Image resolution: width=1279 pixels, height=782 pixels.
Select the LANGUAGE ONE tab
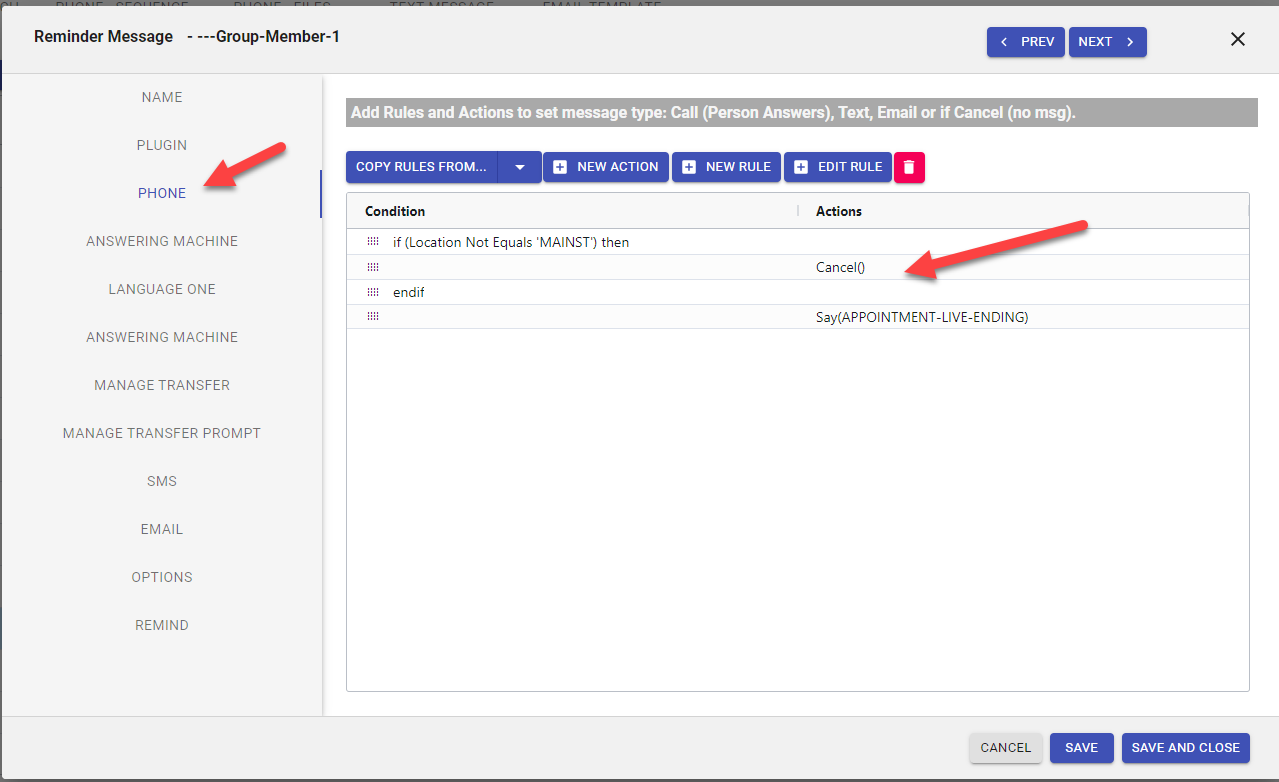pyautogui.click(x=162, y=289)
